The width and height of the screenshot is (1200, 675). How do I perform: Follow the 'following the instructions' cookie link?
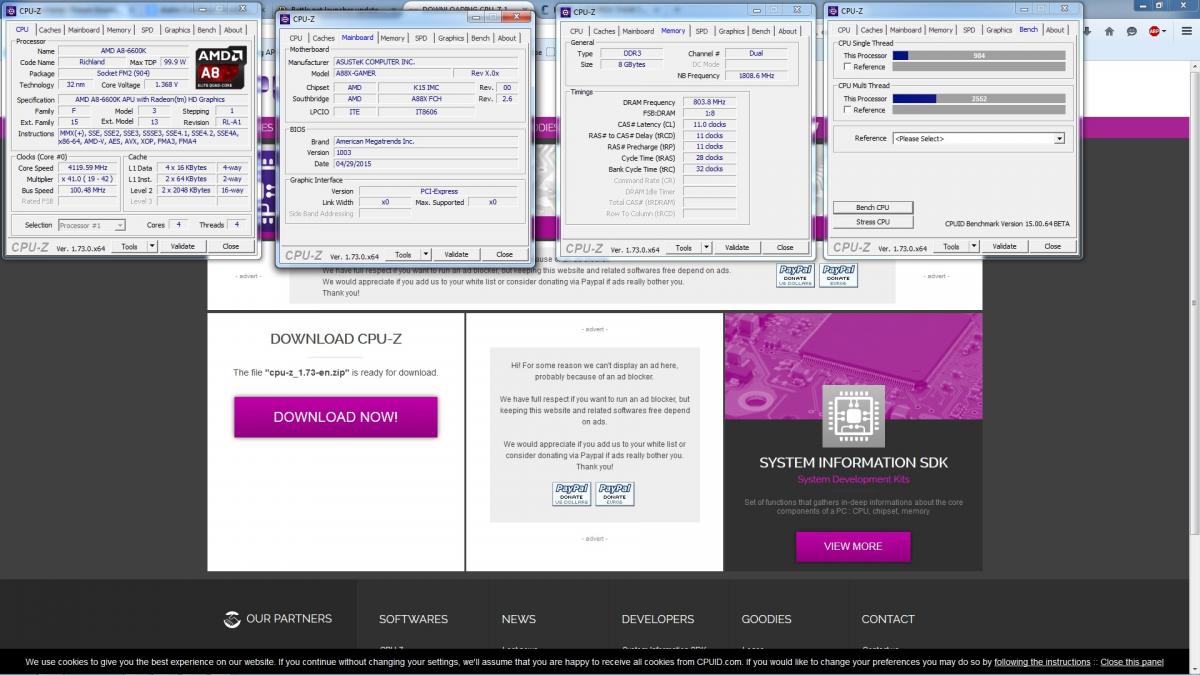click(1042, 662)
